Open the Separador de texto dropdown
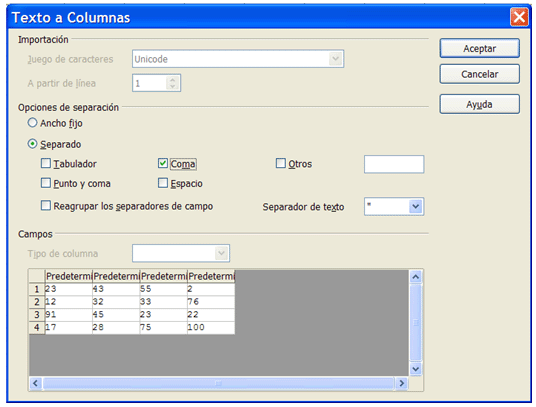The height and width of the screenshot is (407, 536). pyautogui.click(x=415, y=206)
